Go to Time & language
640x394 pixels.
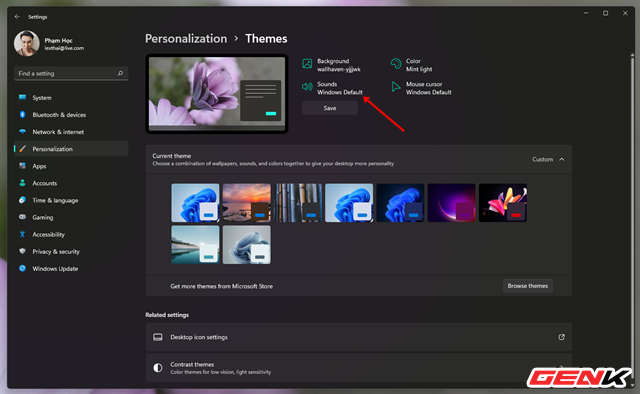(x=71, y=200)
